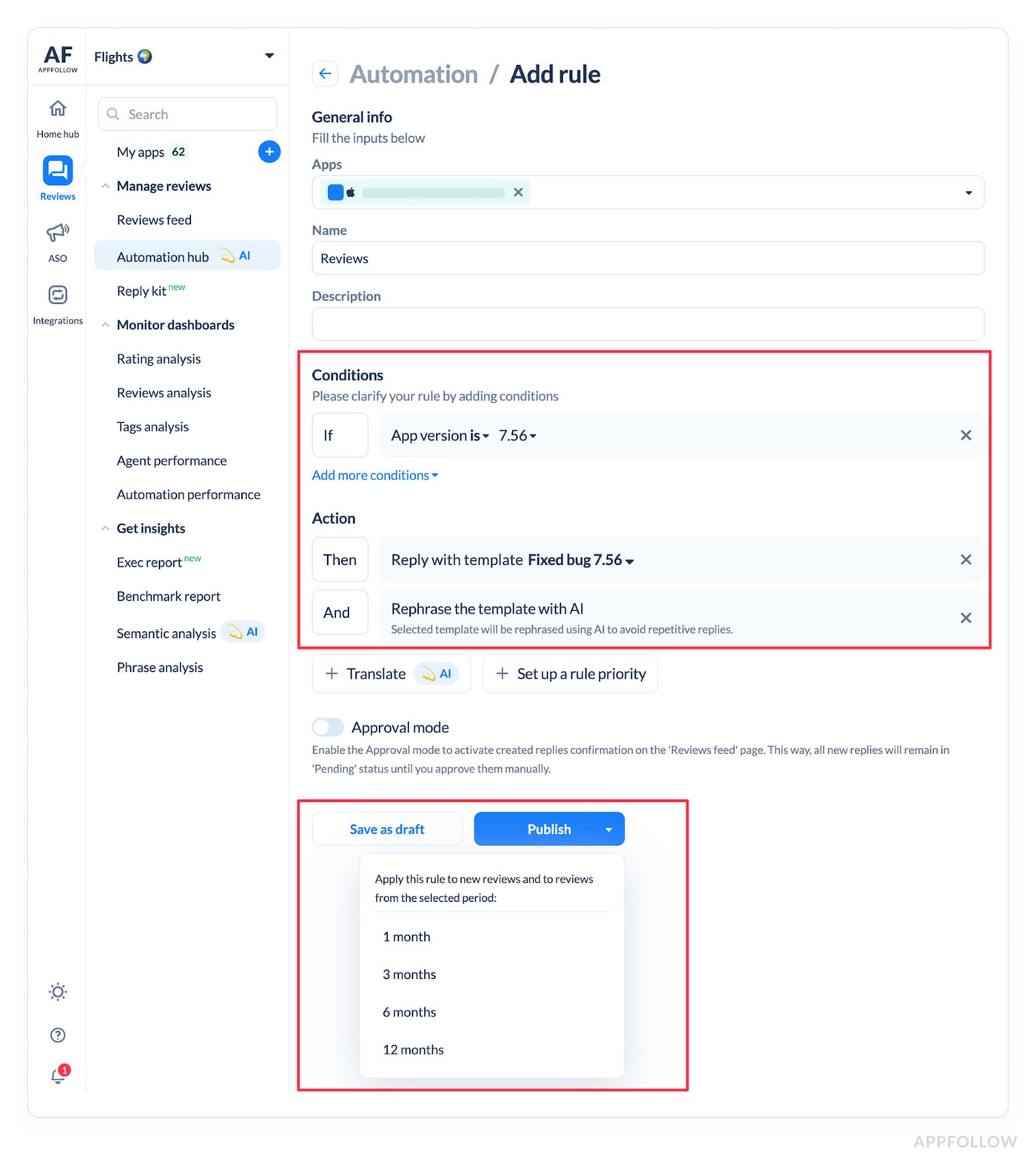The height and width of the screenshot is (1166, 1036).
Task: Click the back arrow next to Automation
Action: (325, 74)
